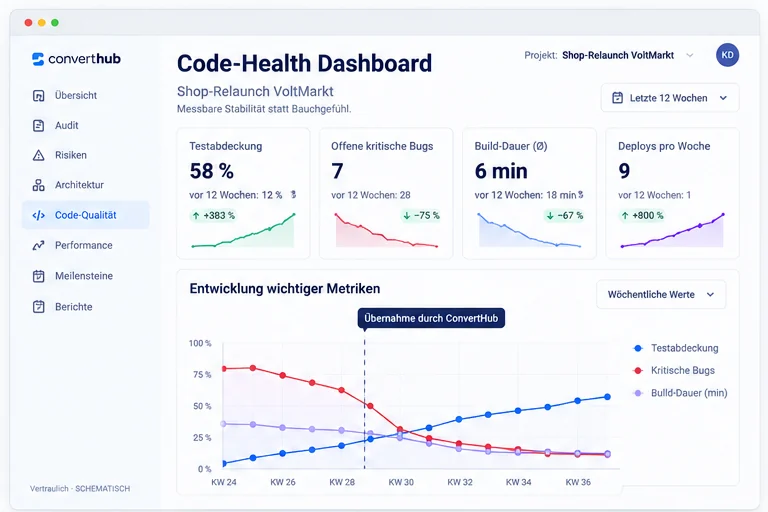Click the chevron inside Wöchentliche Werte
Viewport: 768px width, 512px height.
pyautogui.click(x=710, y=294)
